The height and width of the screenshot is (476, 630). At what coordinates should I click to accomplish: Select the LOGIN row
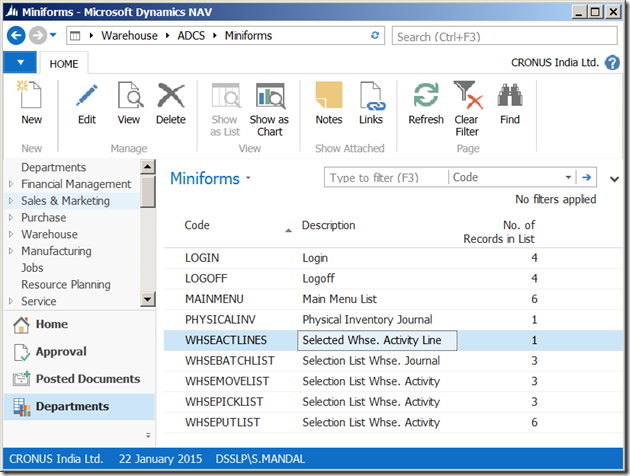(393, 258)
